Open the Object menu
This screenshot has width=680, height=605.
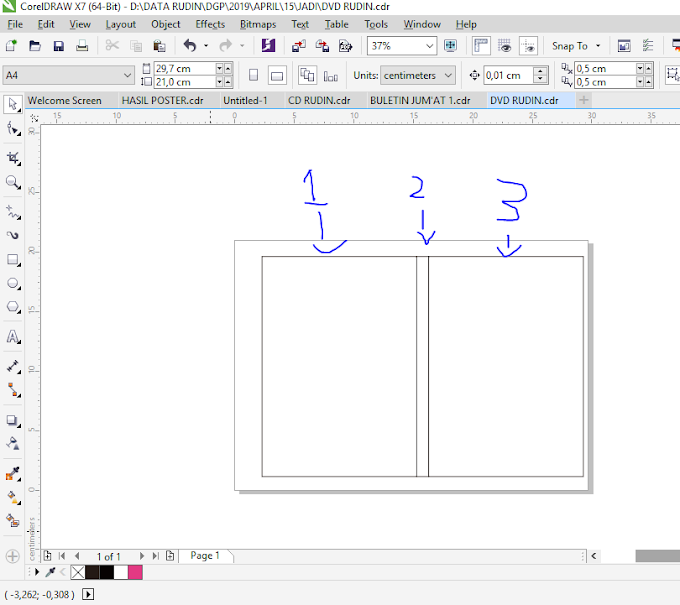click(x=166, y=24)
